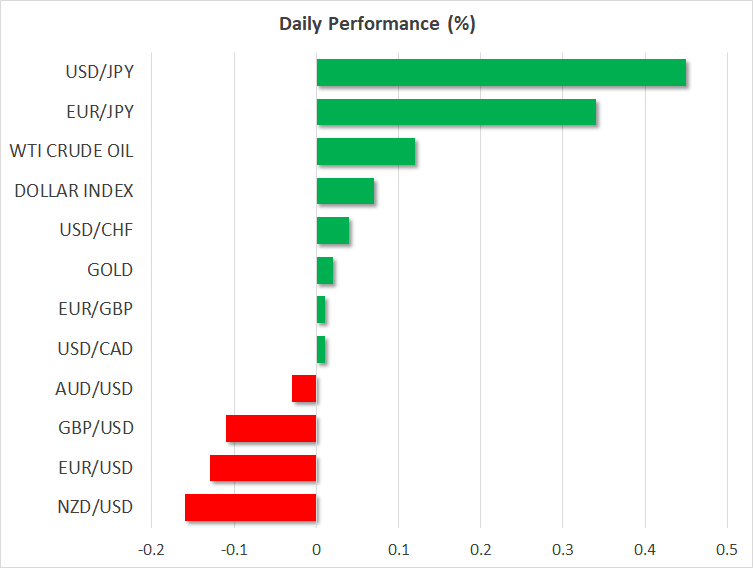753x568 pixels.
Task: Click the USD/CAD green bar
Action: [x=321, y=349]
